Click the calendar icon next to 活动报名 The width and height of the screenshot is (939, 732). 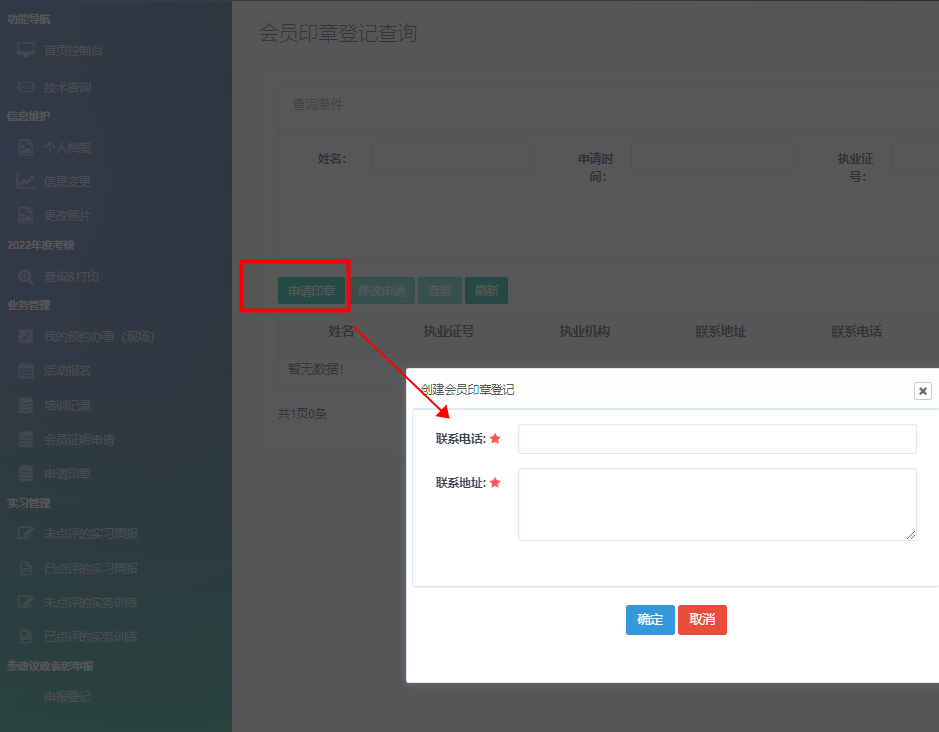pyautogui.click(x=26, y=371)
